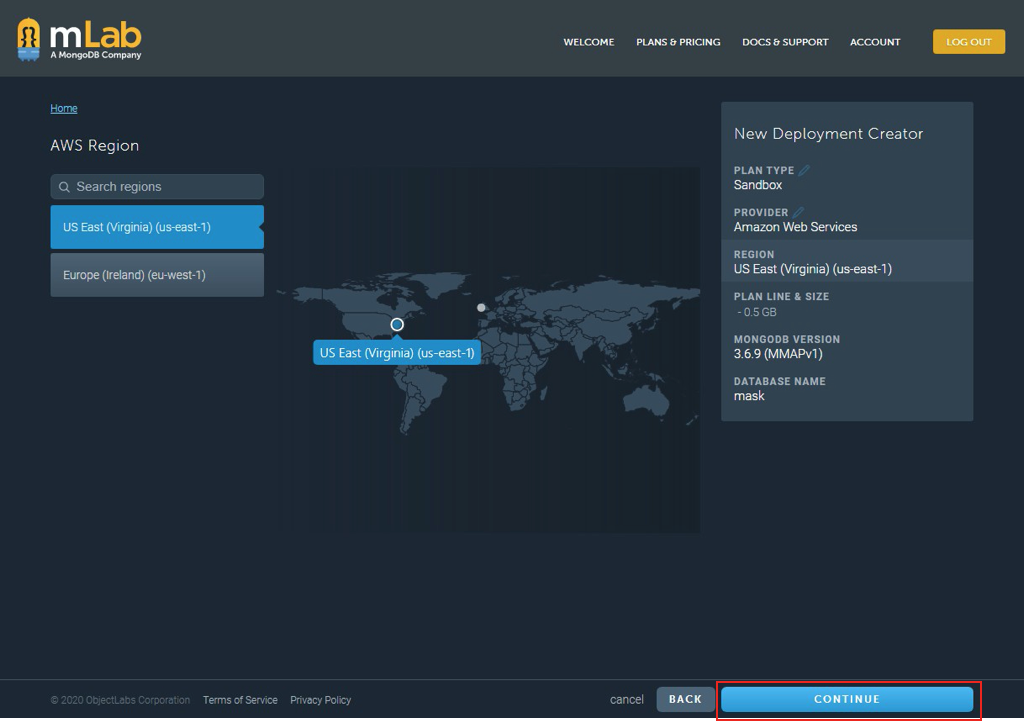
Task: Click the 0.5 GB plan size text
Action: (757, 312)
